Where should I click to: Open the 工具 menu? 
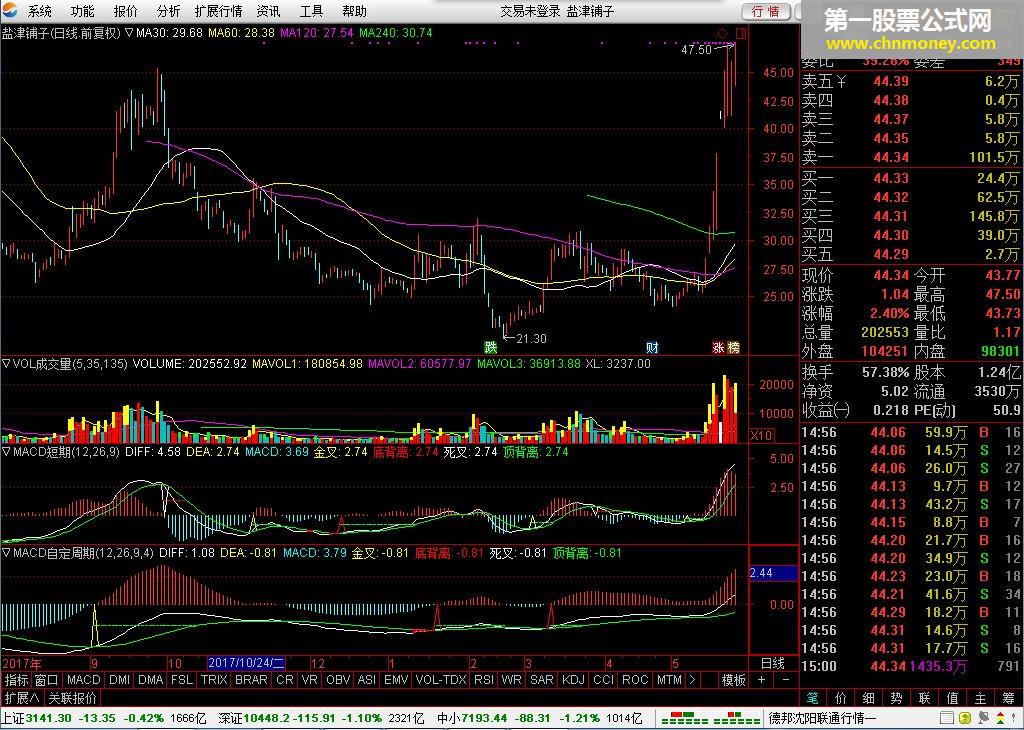pos(311,11)
